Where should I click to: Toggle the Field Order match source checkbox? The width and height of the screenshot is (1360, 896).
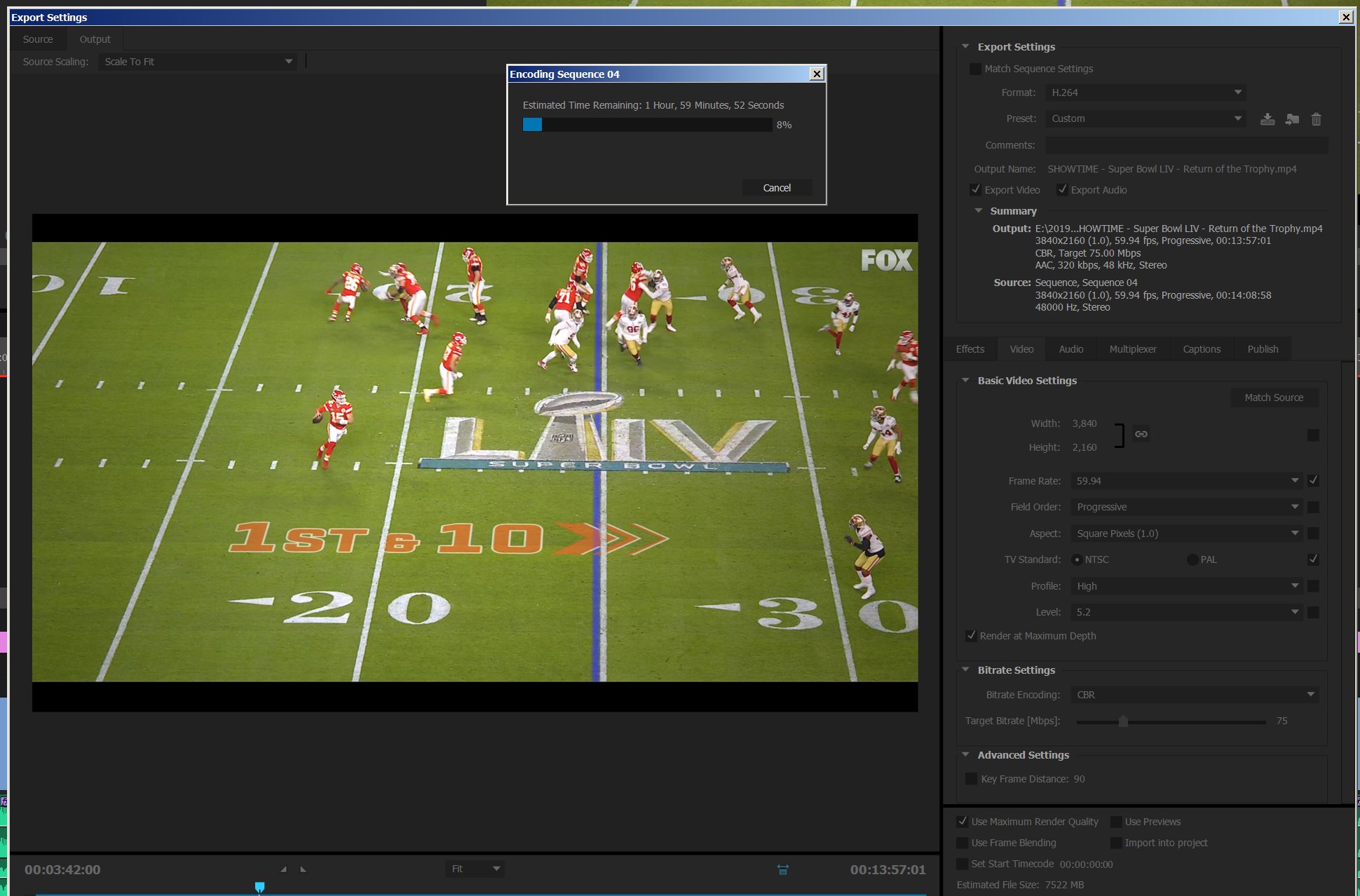coord(1313,507)
